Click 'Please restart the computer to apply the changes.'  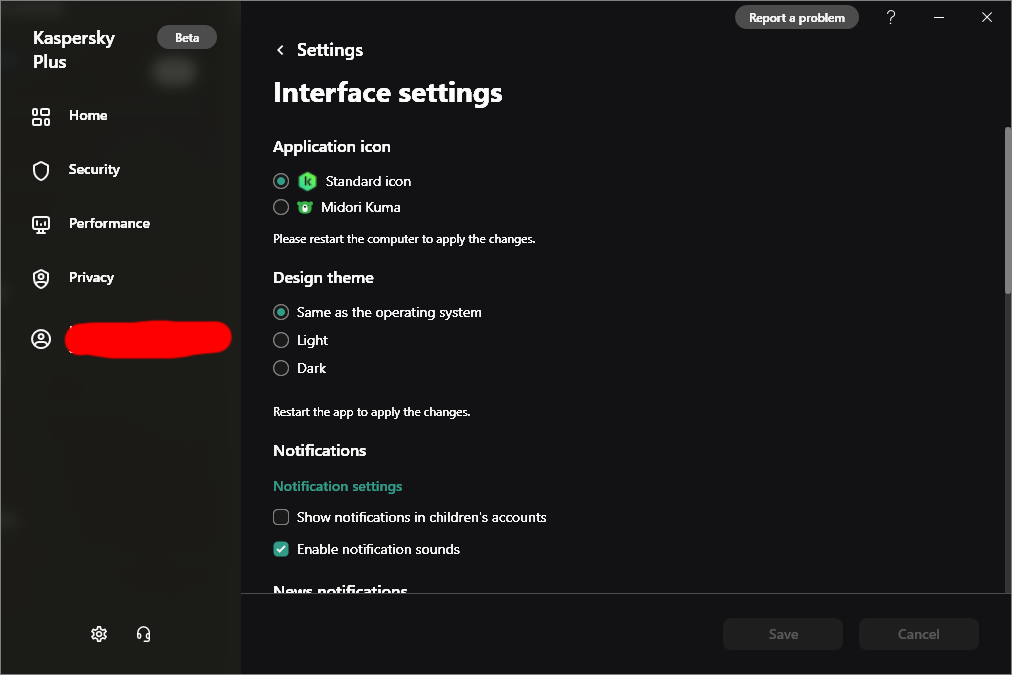tap(404, 239)
